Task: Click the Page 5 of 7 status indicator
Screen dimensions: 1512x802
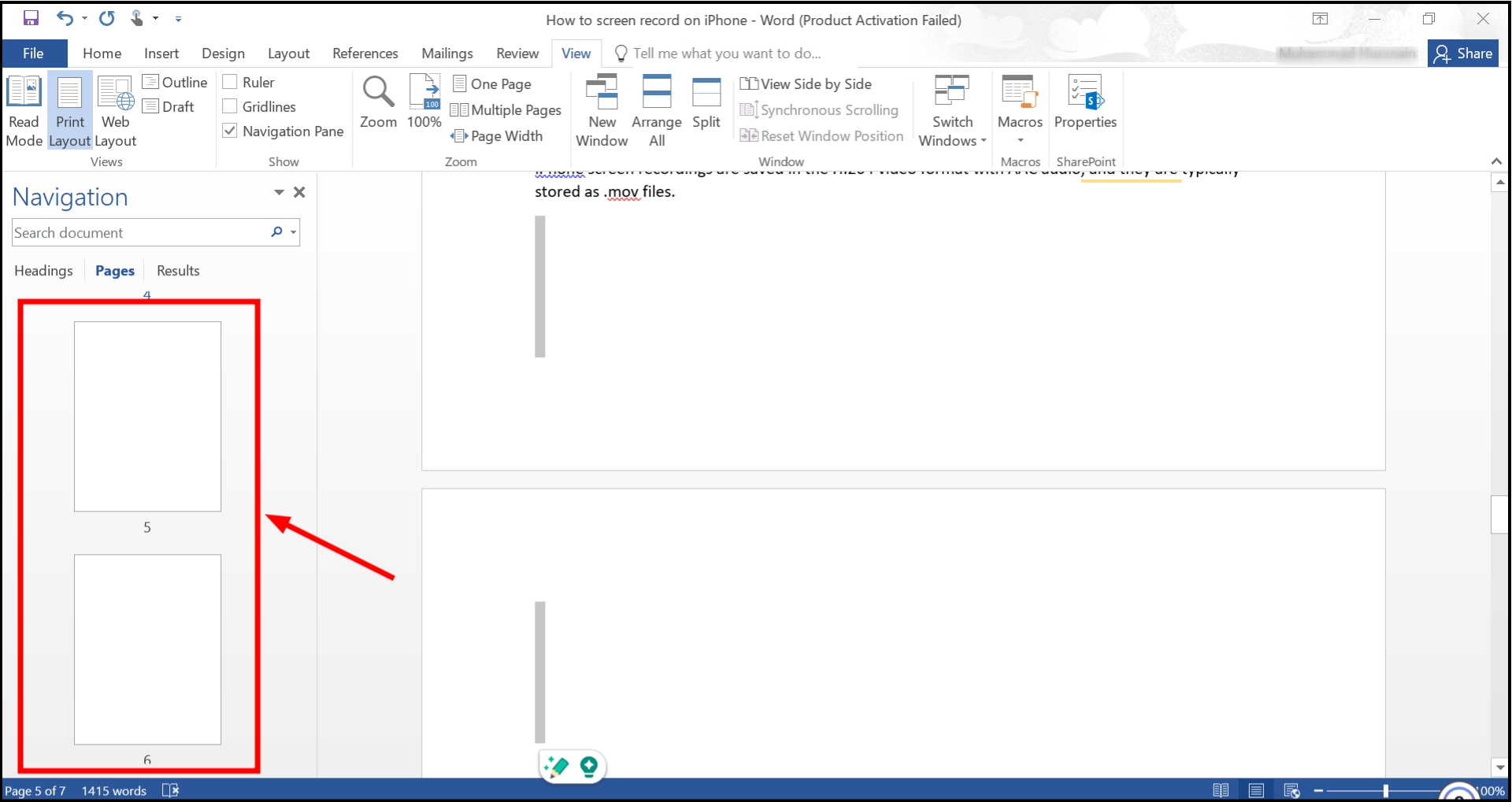Action: pos(35,790)
